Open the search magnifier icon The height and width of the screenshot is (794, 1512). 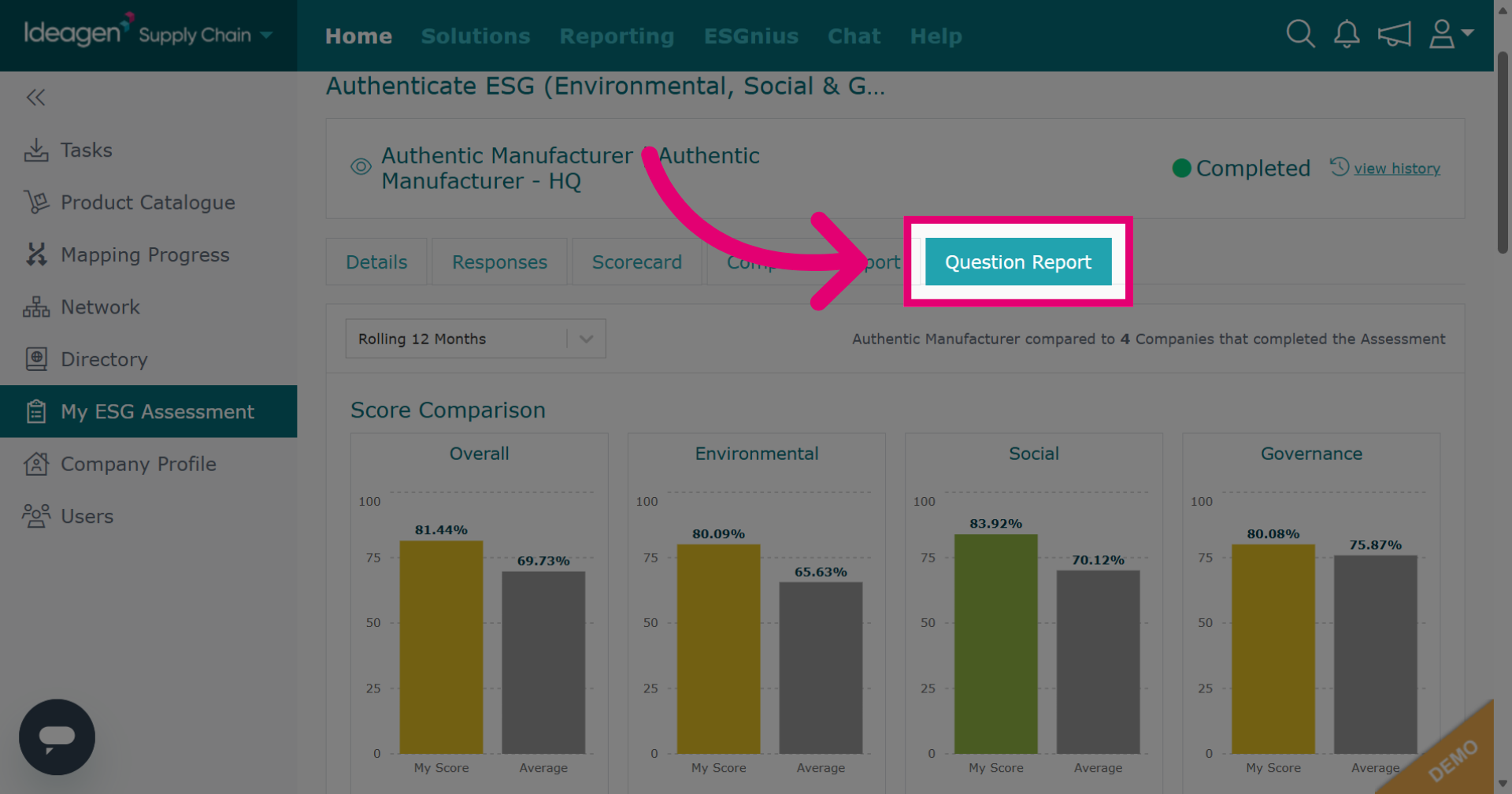pos(1300,34)
